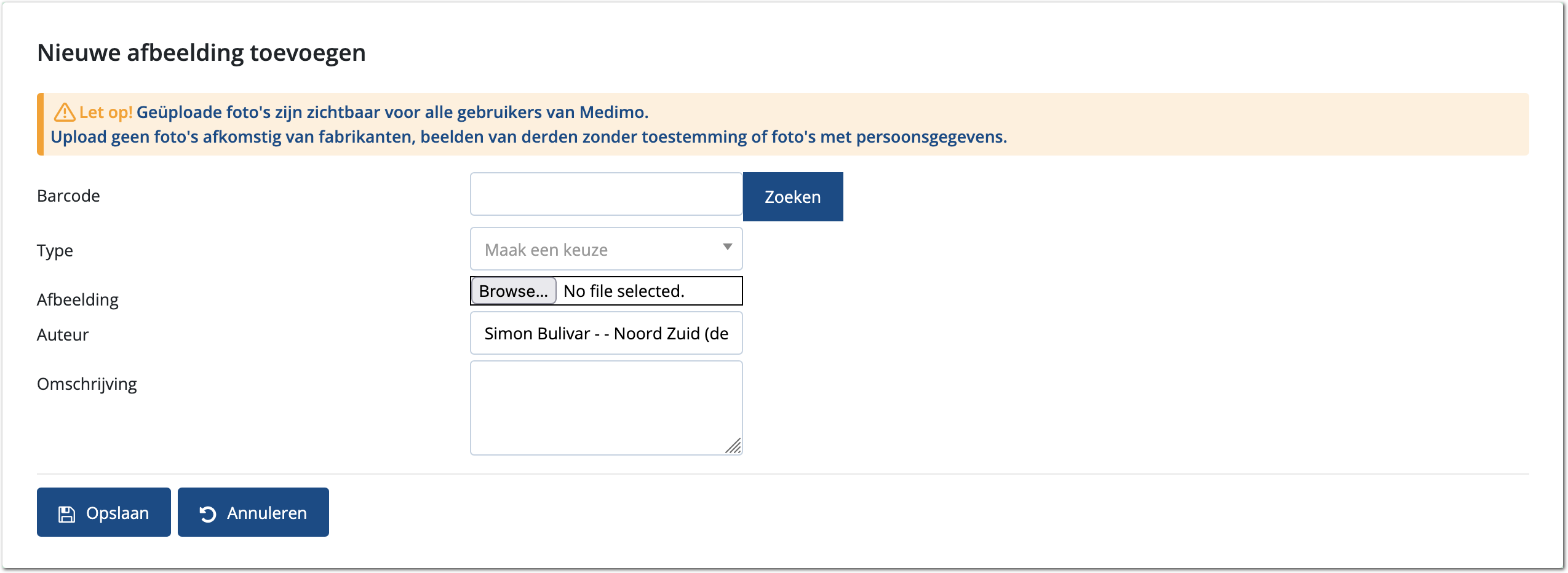Click the 'No file selected.' text
The height and width of the screenshot is (573, 1568).
click(x=624, y=291)
